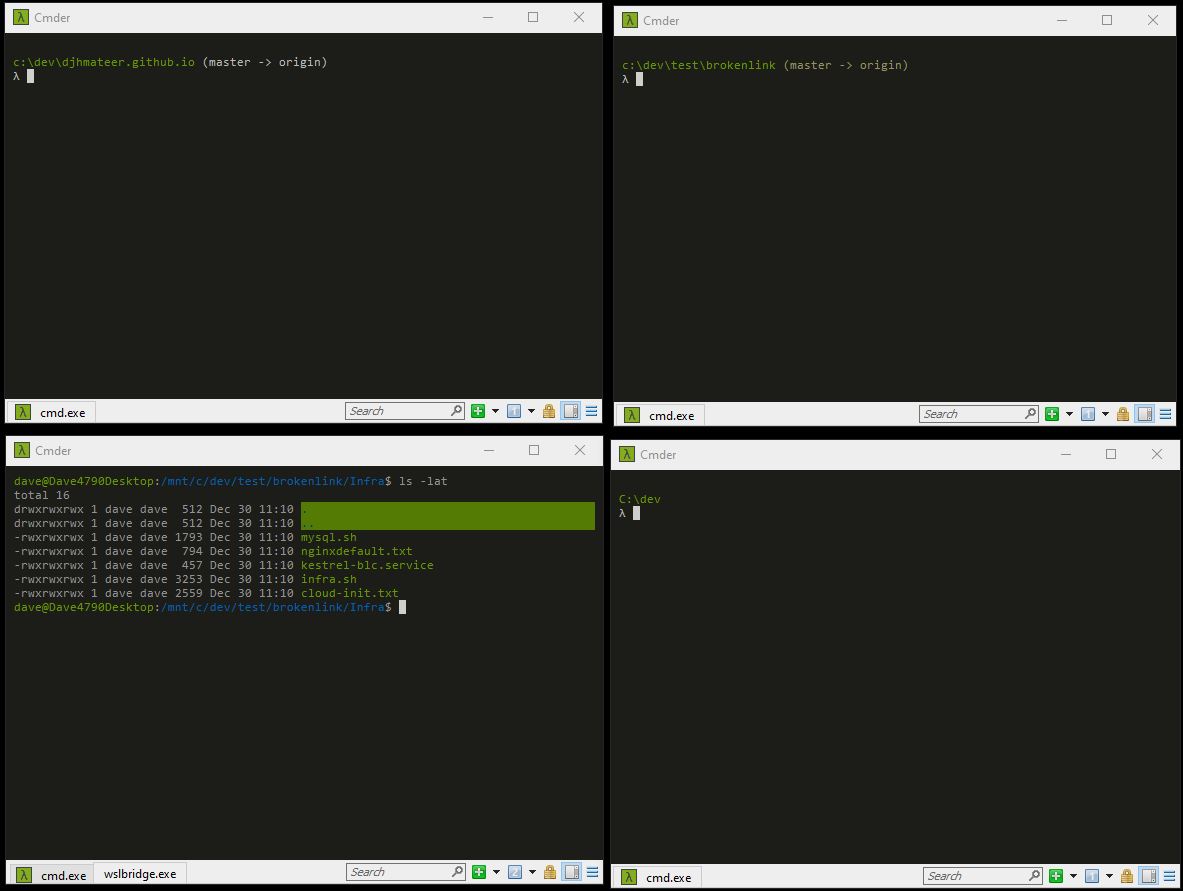
Task: Click green plus in C:\dev window
Action: [1055, 876]
